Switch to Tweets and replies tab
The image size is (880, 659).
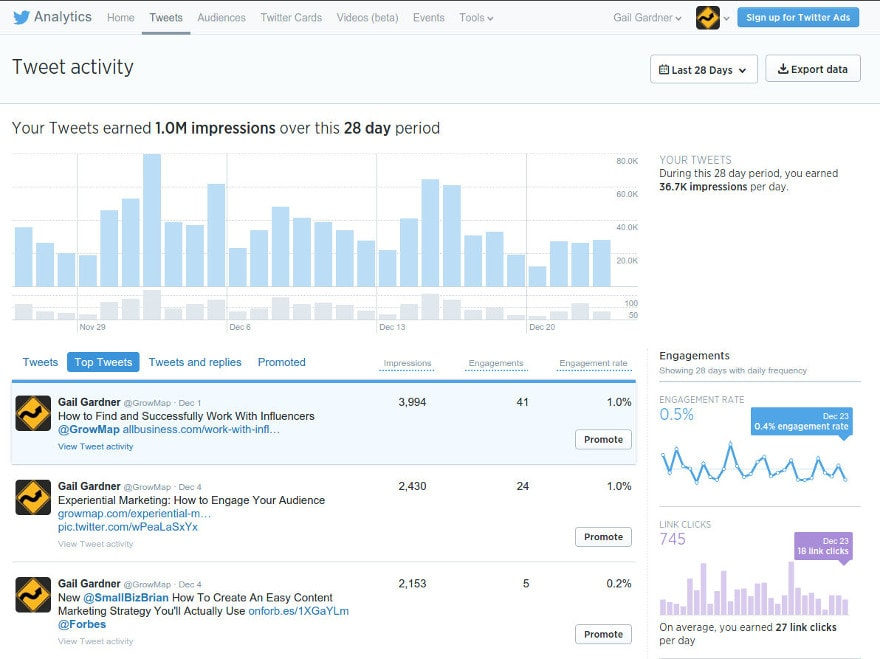(x=195, y=362)
